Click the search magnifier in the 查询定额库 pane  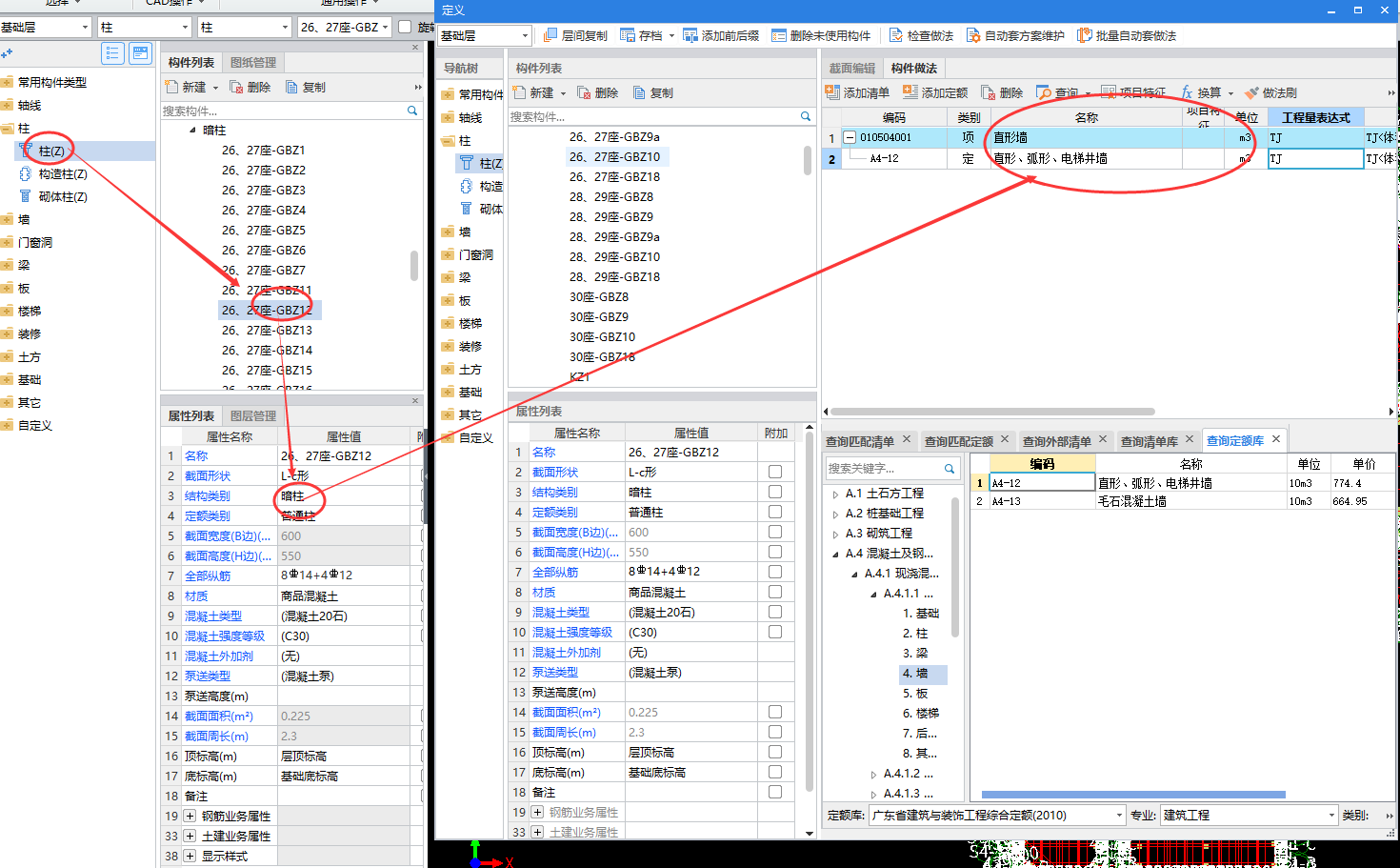[950, 468]
